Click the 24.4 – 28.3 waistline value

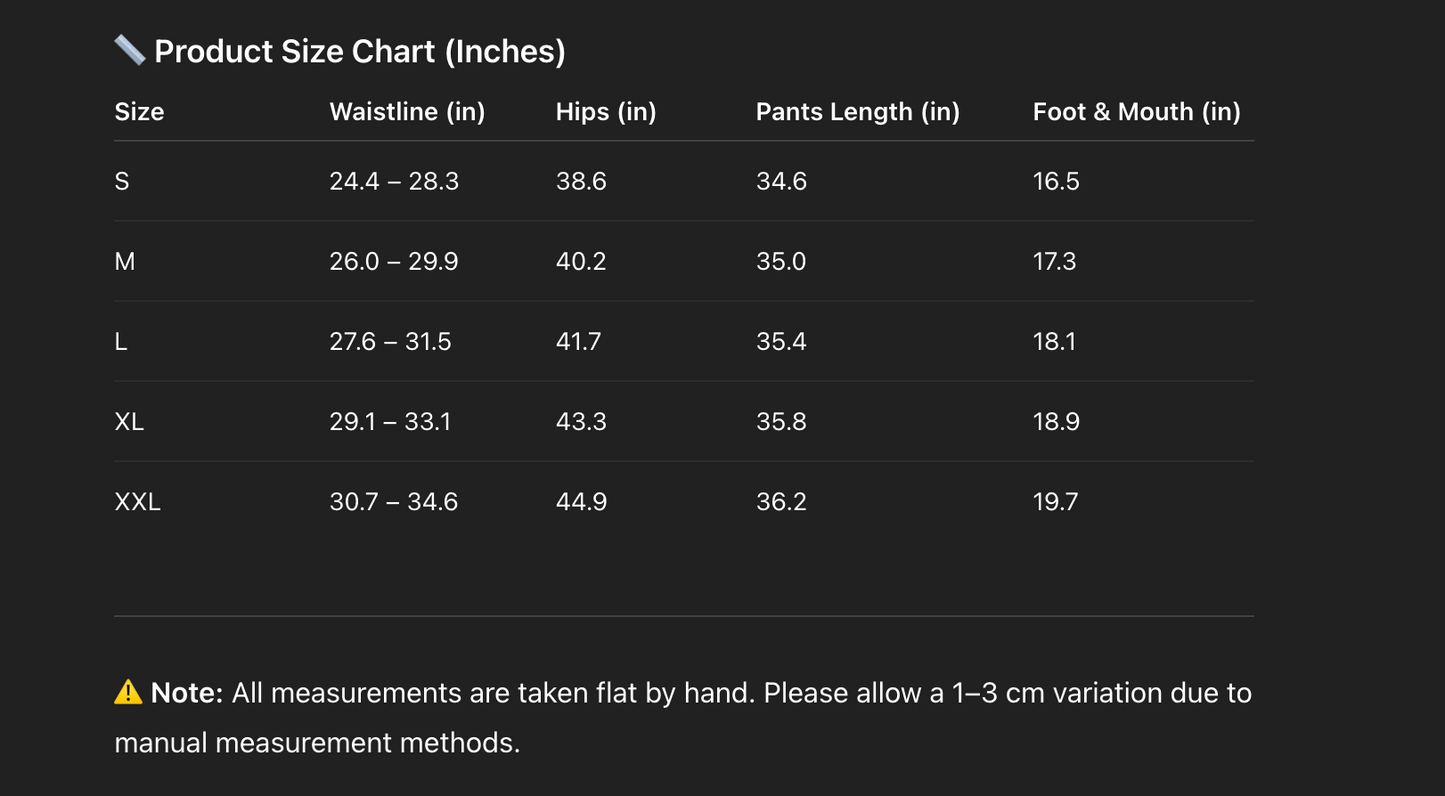click(x=394, y=181)
